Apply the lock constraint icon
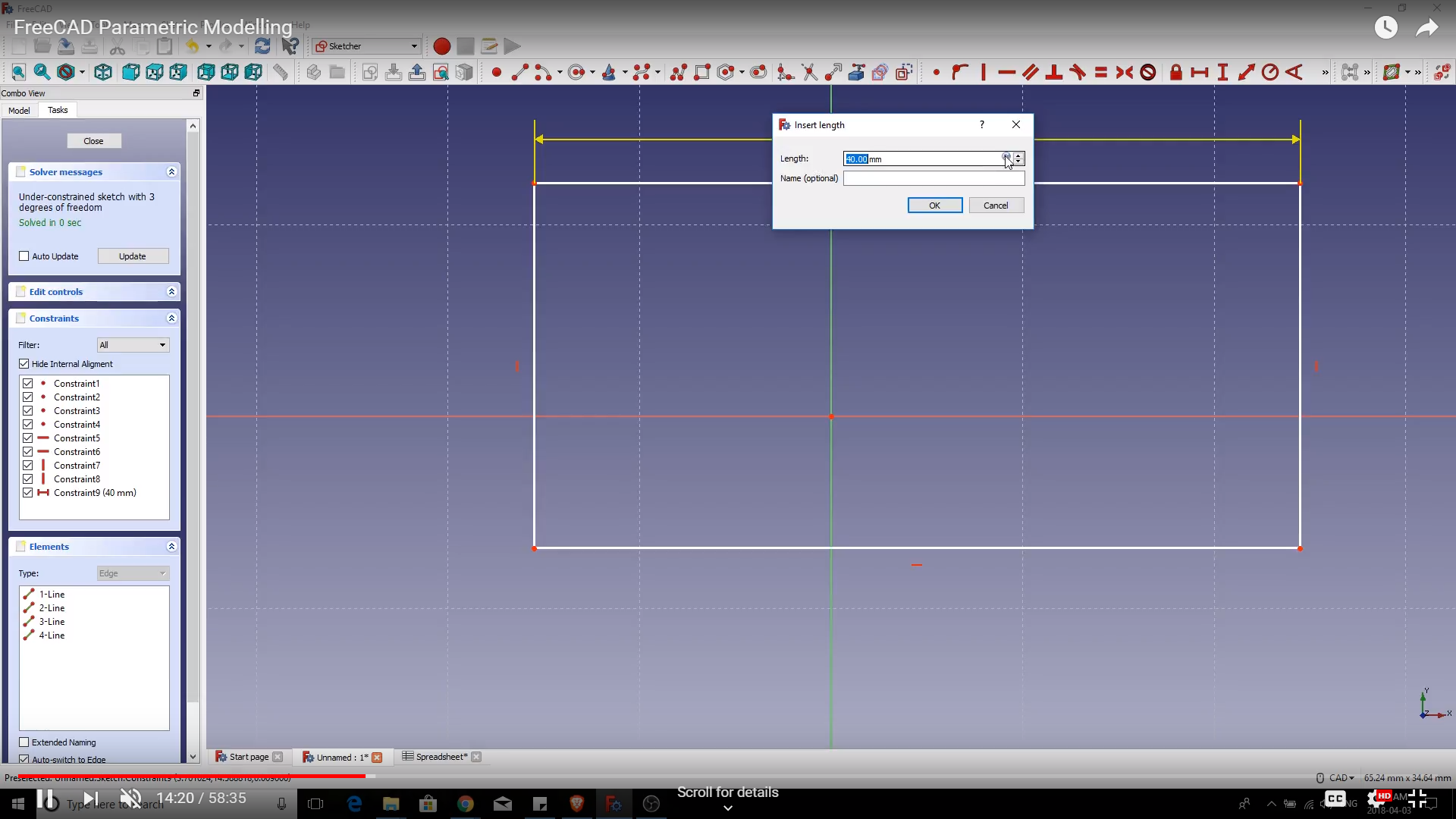The height and width of the screenshot is (819, 1456). (1175, 72)
